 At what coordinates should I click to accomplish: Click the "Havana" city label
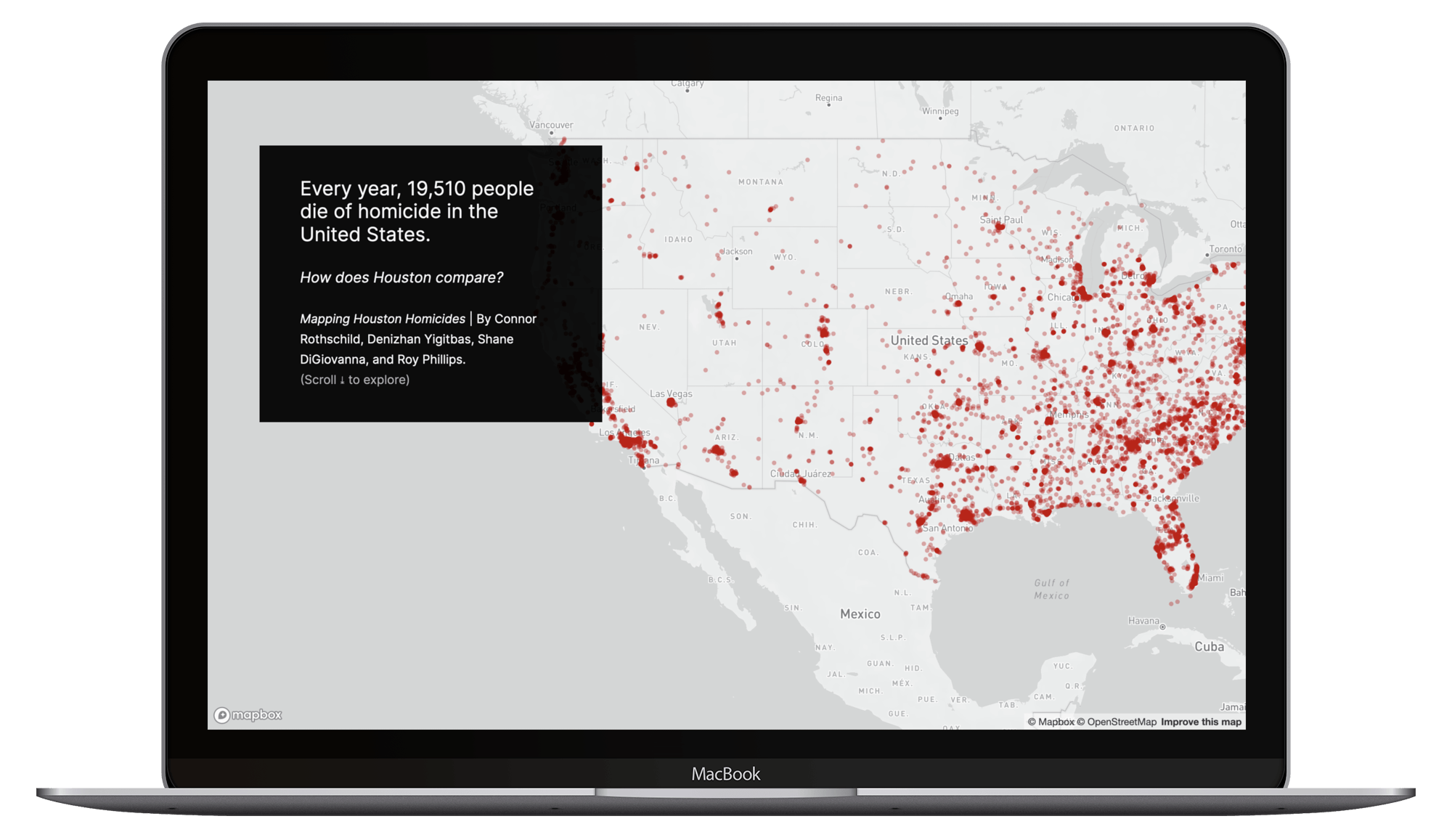tap(1143, 621)
